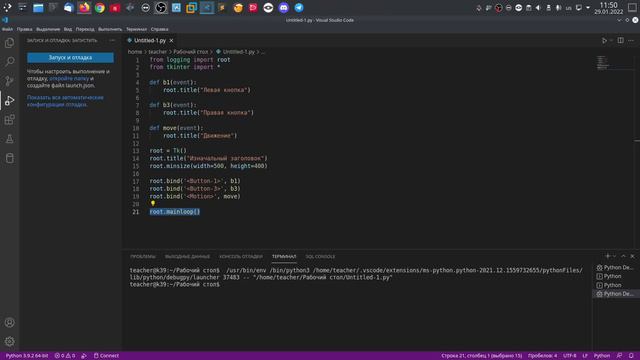Click the line and column indicator 'Строка 21'
640x360 pixels.
click(x=481, y=356)
